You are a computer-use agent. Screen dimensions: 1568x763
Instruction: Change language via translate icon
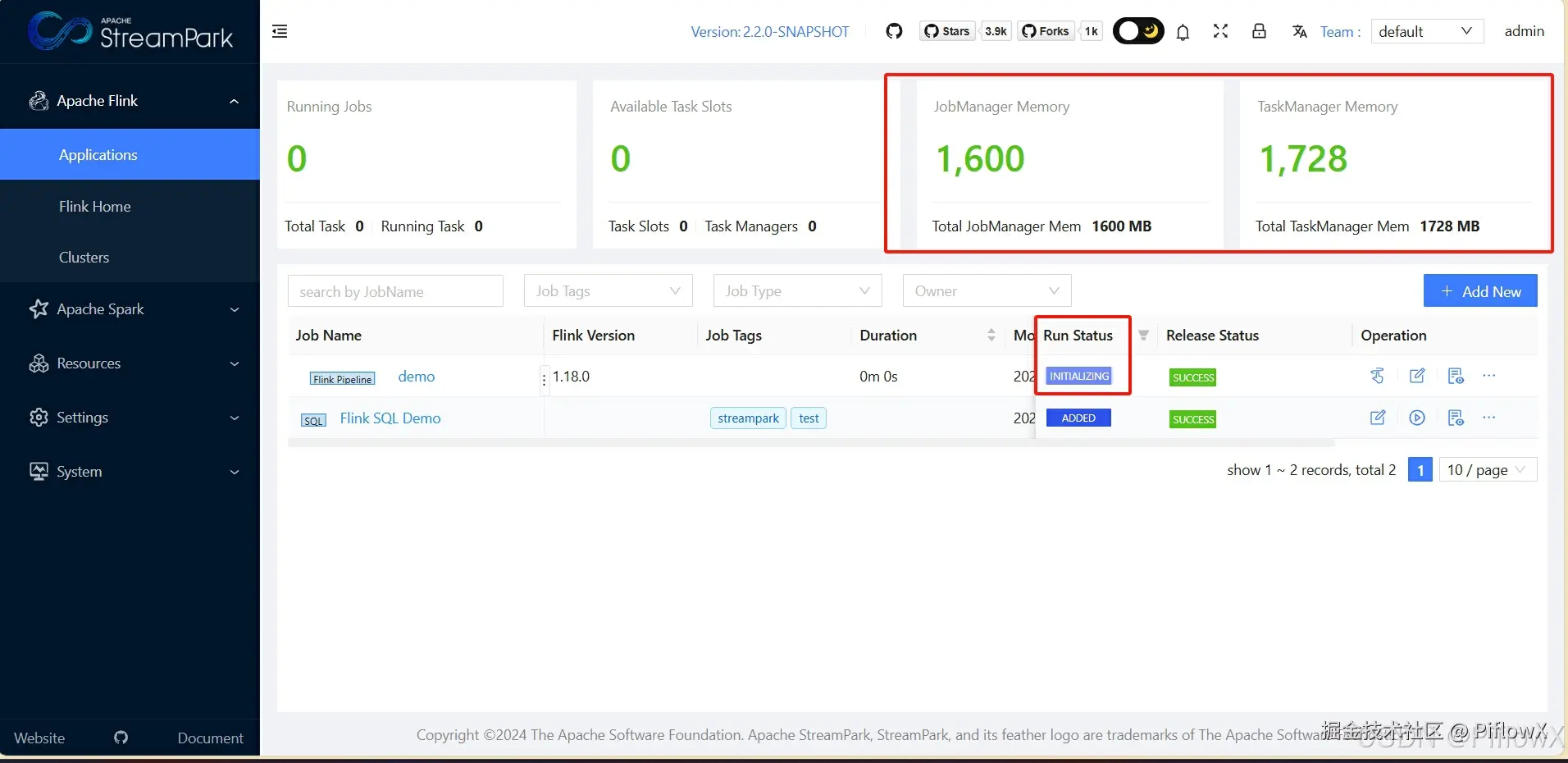(x=1299, y=31)
